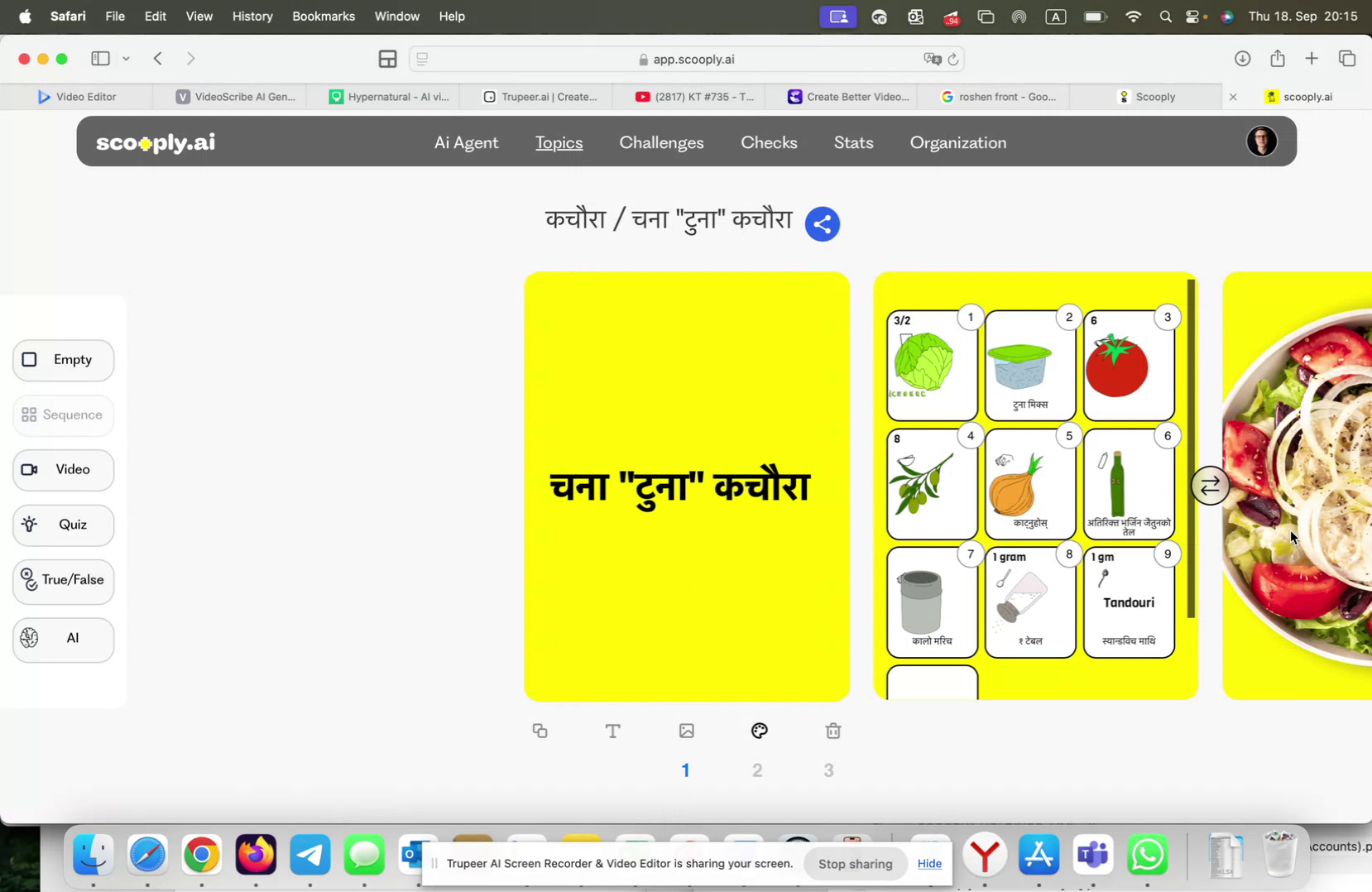Choose the Quiz card type
Screen dimensions: 1372x892
63,525
